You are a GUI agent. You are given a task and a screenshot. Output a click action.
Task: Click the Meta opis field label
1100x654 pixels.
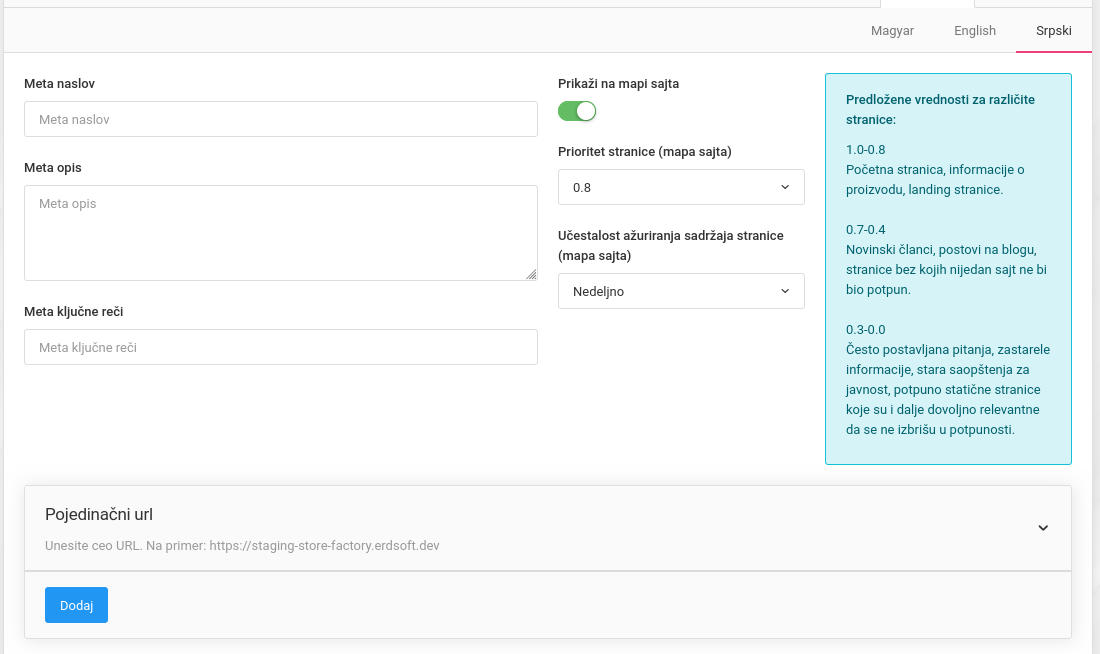[53, 168]
